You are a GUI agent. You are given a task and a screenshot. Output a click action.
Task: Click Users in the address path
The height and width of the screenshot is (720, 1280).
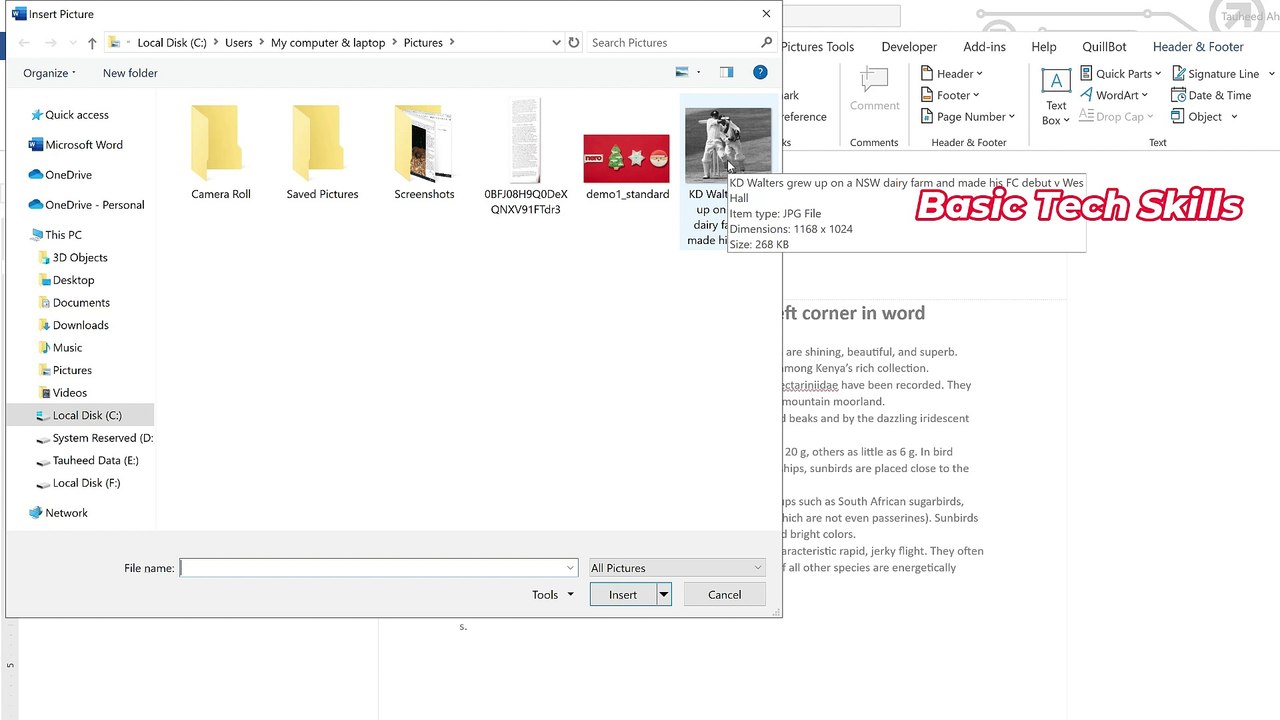click(238, 43)
